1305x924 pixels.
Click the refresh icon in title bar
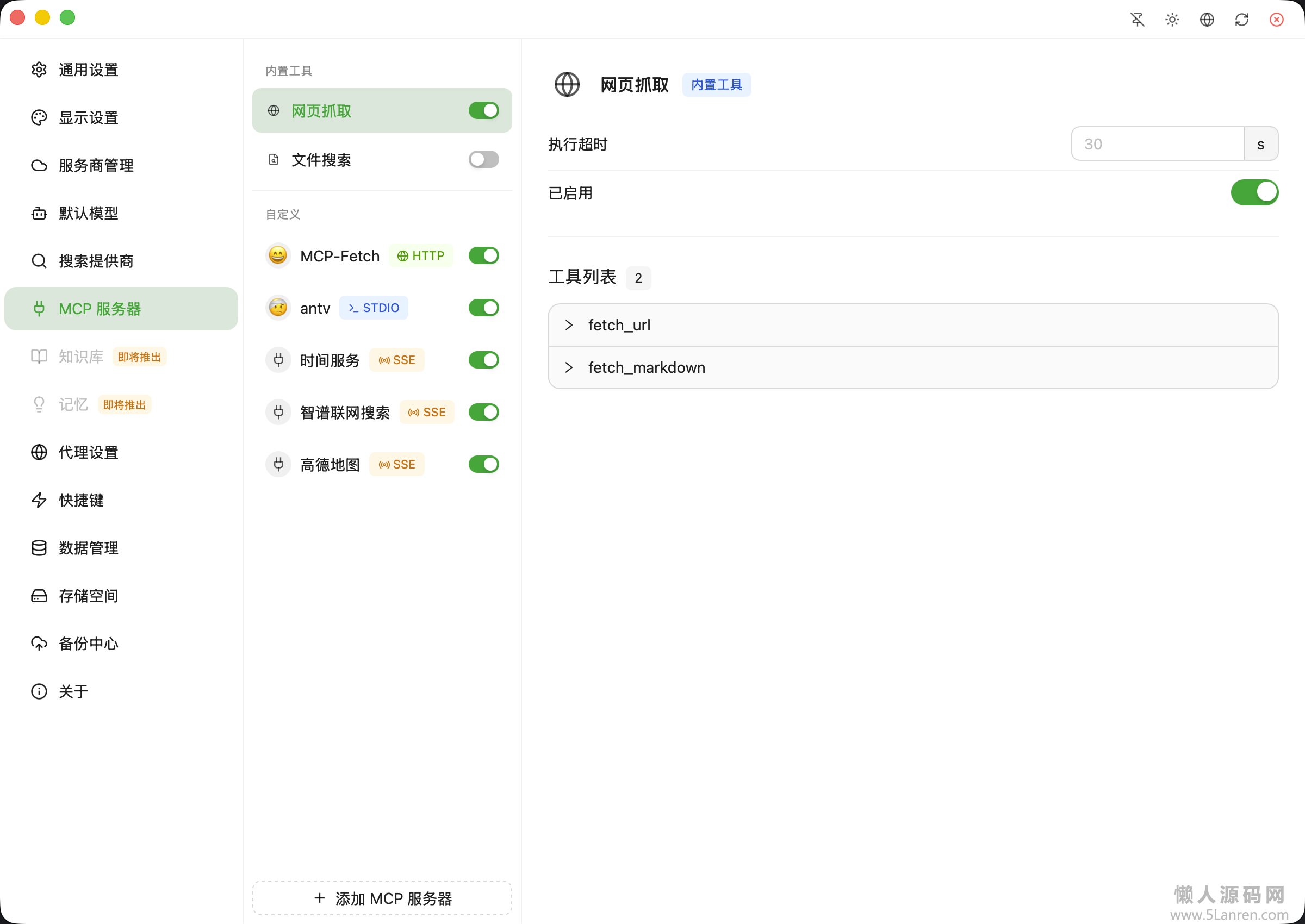[1241, 20]
